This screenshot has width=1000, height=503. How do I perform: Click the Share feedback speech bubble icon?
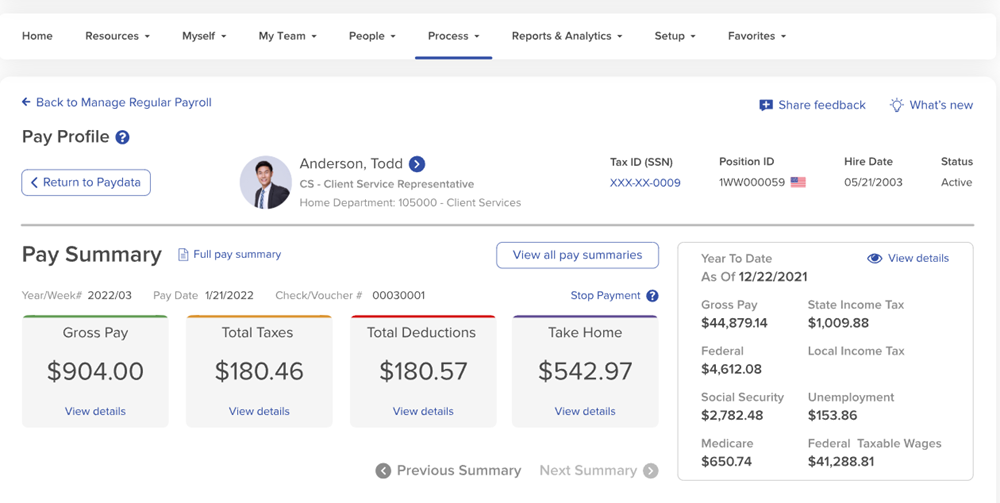coord(766,105)
